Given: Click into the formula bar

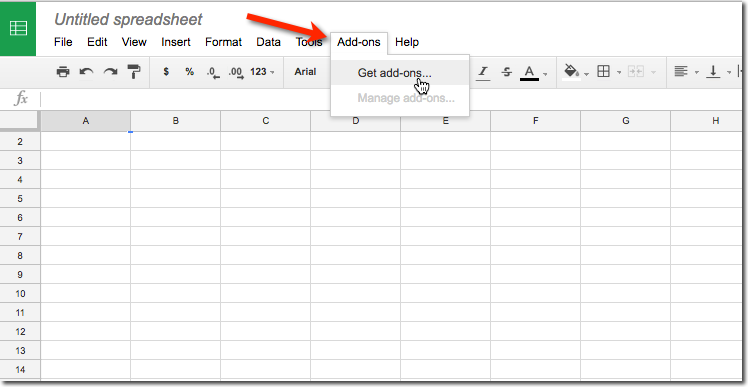Looking at the screenshot, I should coord(391,99).
